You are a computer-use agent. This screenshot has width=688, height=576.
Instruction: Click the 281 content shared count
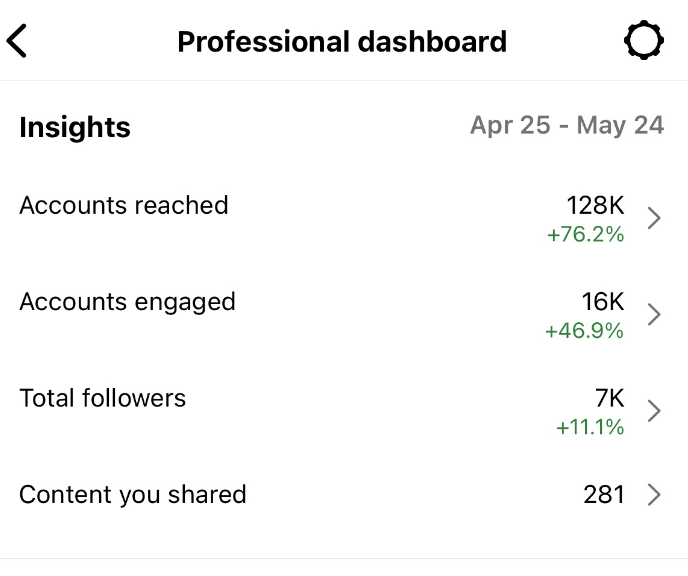[604, 494]
